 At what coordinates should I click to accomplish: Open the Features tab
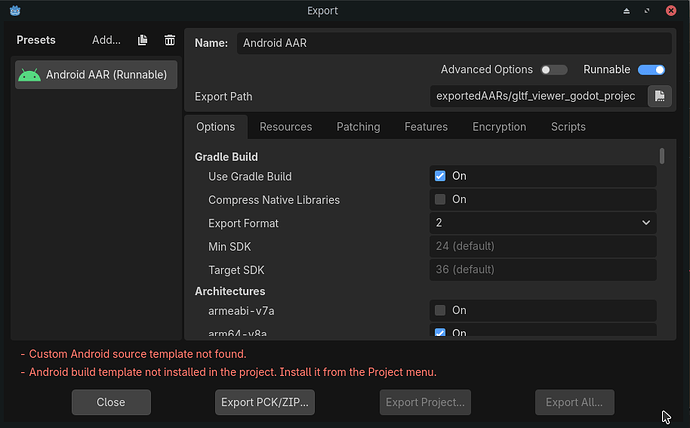(x=426, y=127)
